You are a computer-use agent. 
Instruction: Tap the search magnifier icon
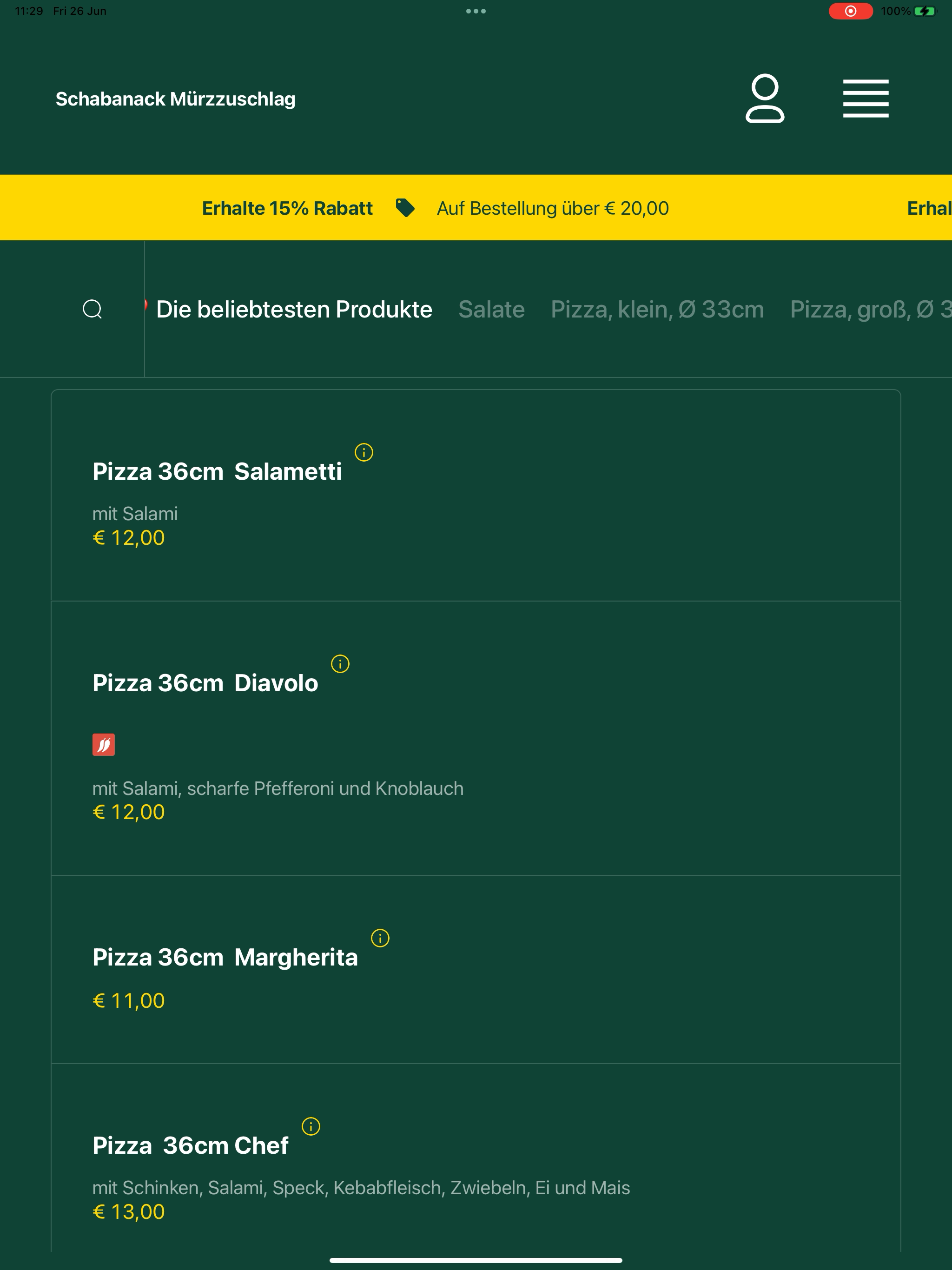coord(93,309)
